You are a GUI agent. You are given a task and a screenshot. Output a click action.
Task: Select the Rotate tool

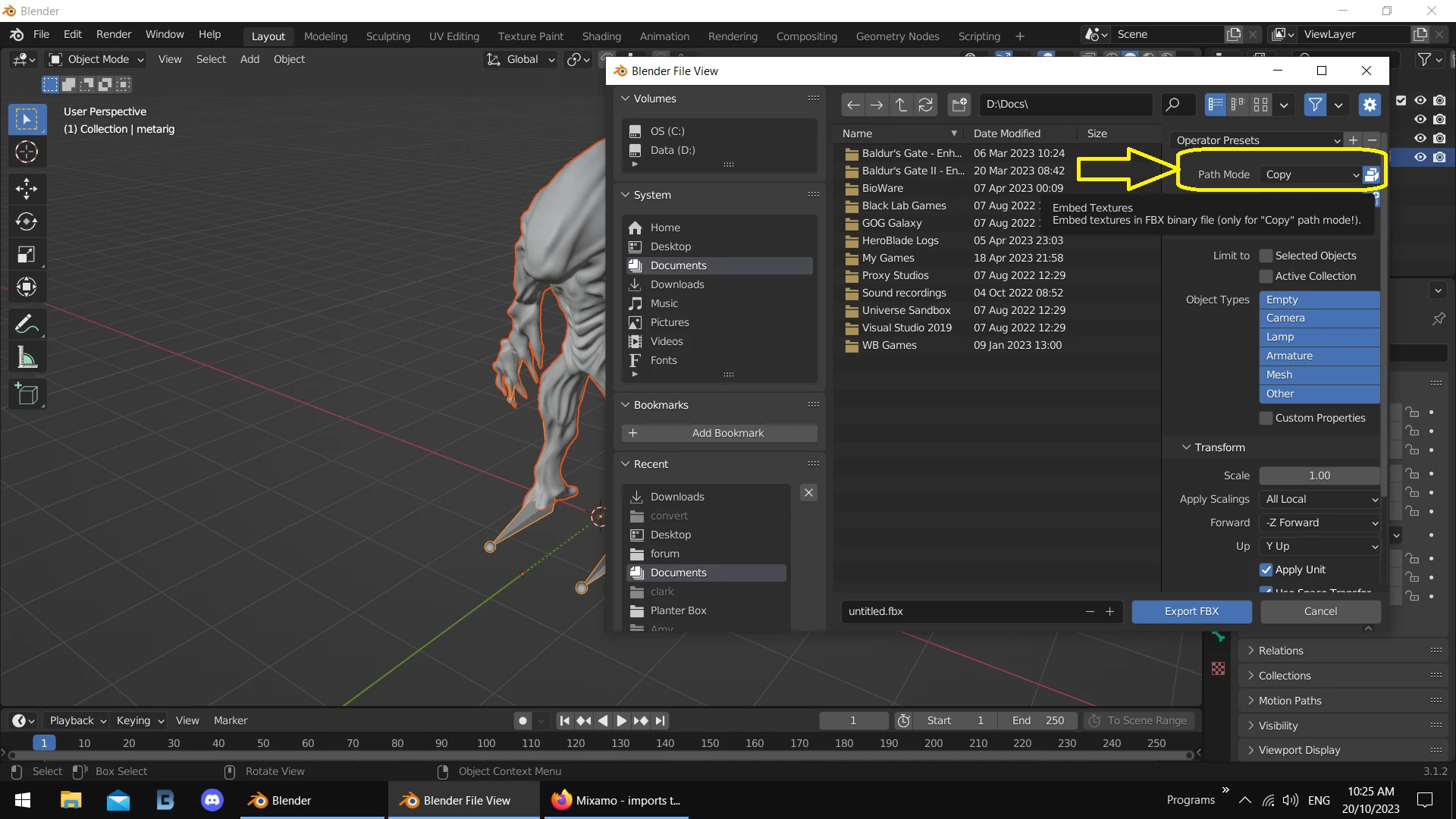(x=27, y=221)
